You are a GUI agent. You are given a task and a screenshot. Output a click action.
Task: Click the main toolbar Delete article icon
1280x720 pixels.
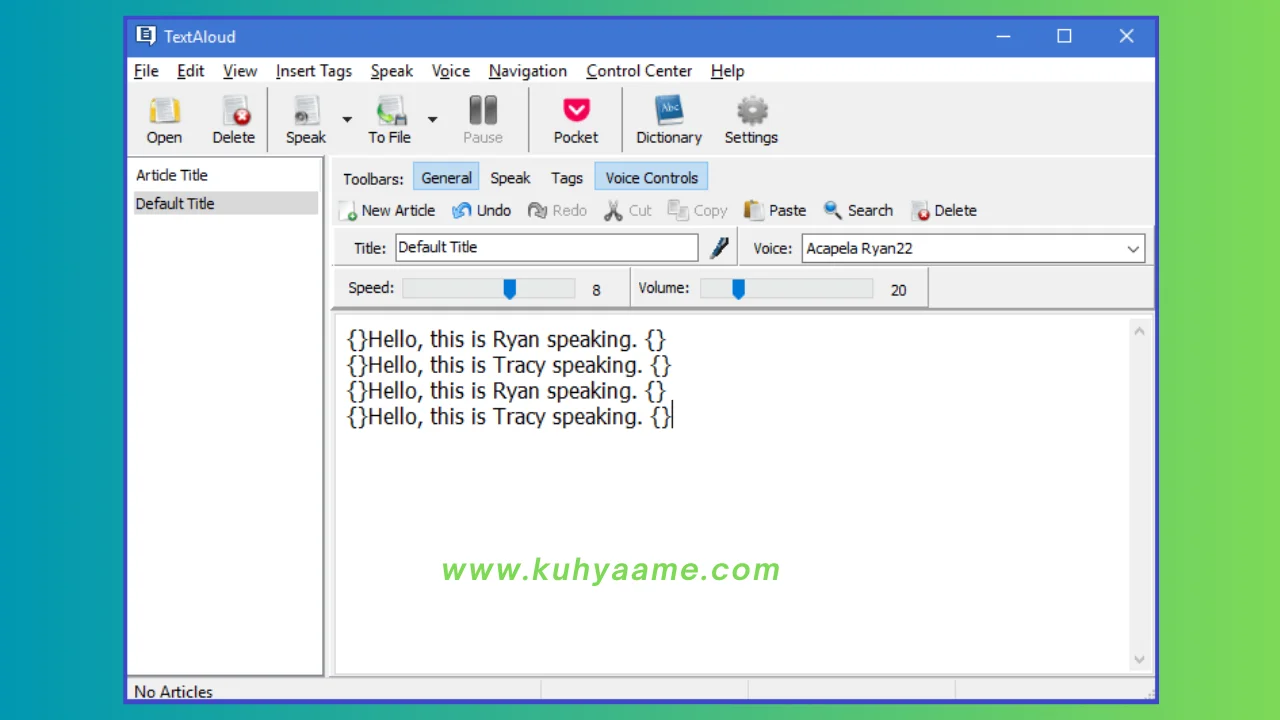pos(234,121)
